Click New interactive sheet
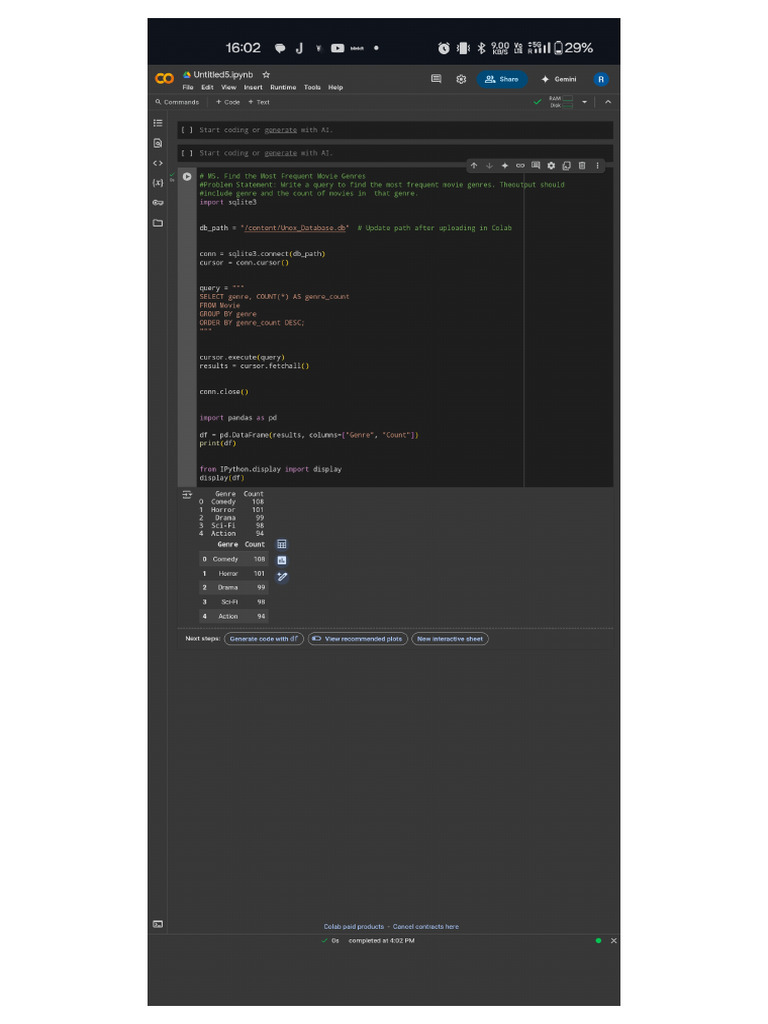The image size is (768, 1024). pos(449,639)
